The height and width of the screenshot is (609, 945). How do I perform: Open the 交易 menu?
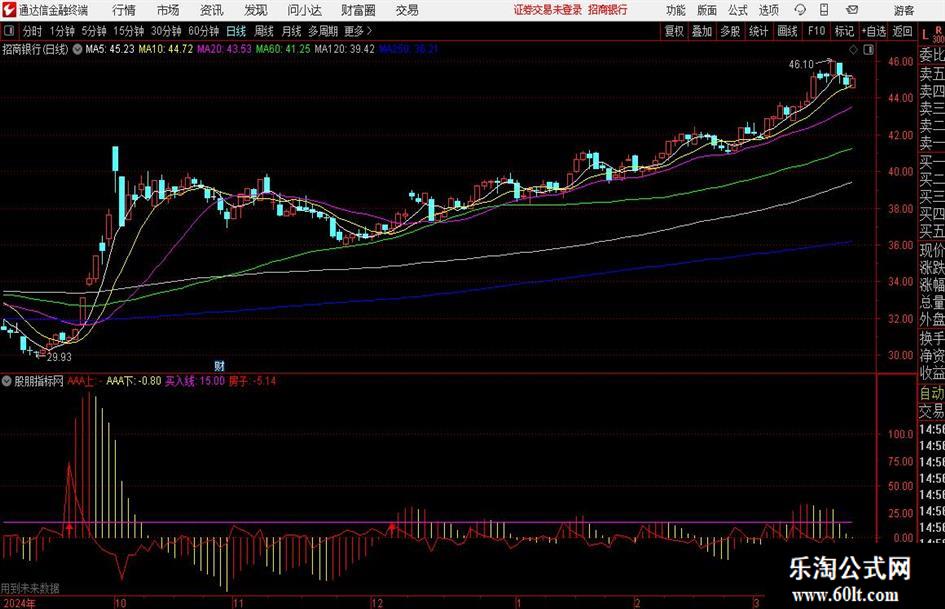click(407, 10)
